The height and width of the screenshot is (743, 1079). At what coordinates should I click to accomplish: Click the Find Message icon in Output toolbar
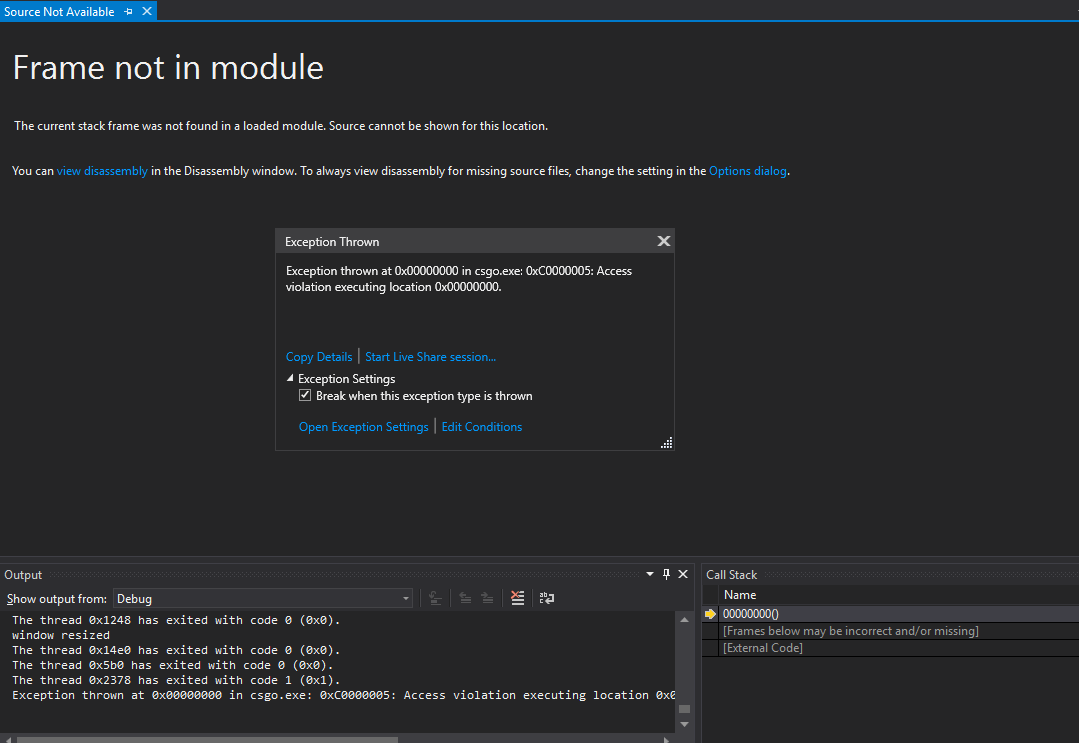point(435,597)
